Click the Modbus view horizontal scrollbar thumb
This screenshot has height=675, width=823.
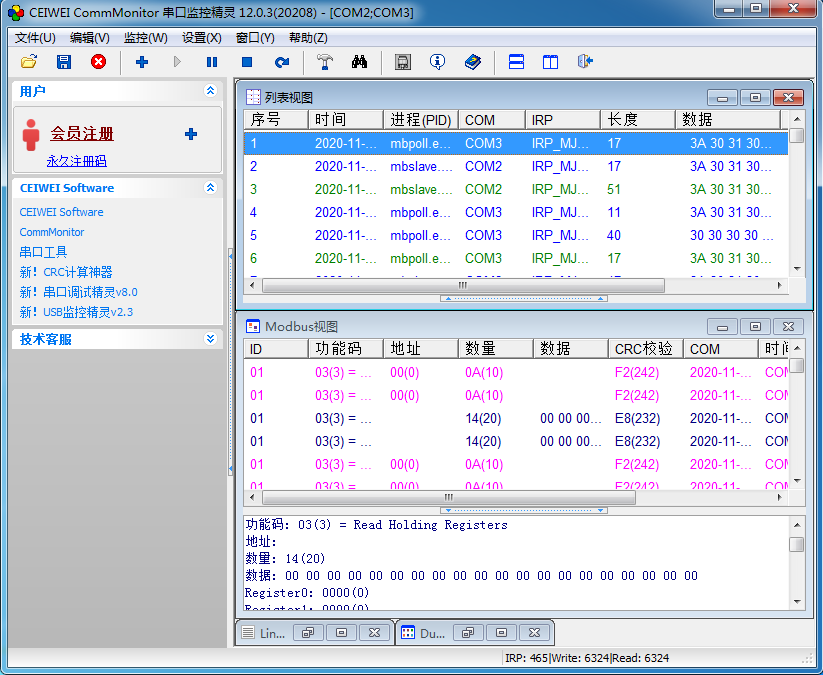coord(449,497)
